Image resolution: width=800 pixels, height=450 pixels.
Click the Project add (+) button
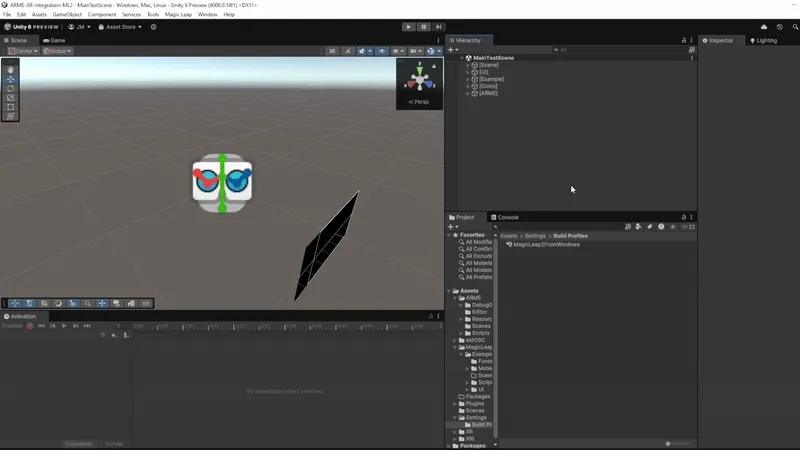coord(453,227)
